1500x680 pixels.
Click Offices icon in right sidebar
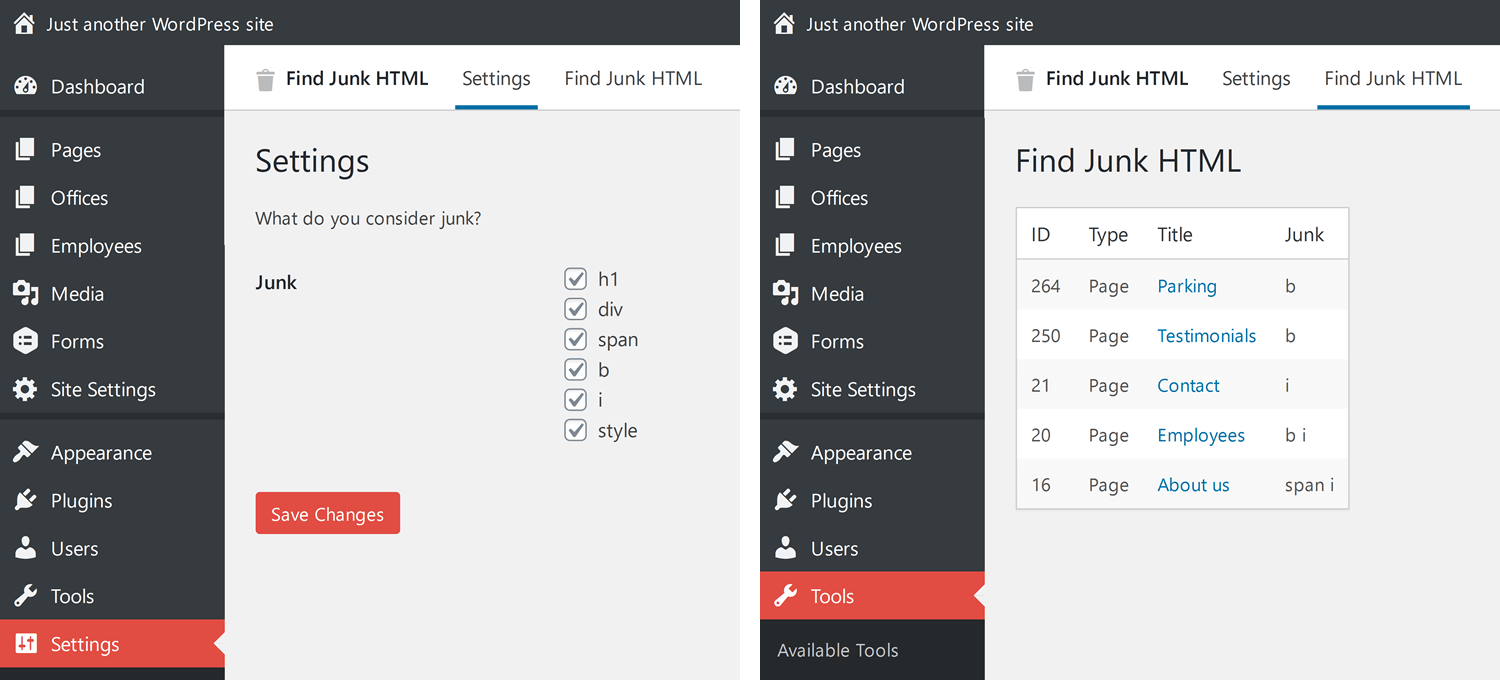click(x=785, y=198)
